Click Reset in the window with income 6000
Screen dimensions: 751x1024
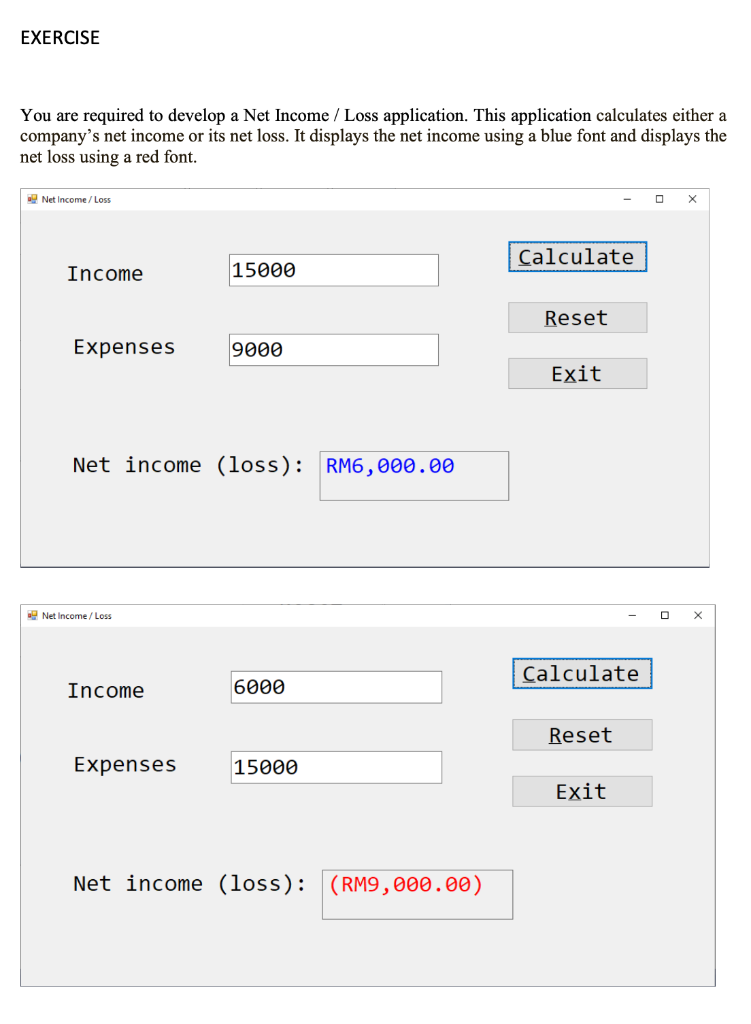coord(582,735)
